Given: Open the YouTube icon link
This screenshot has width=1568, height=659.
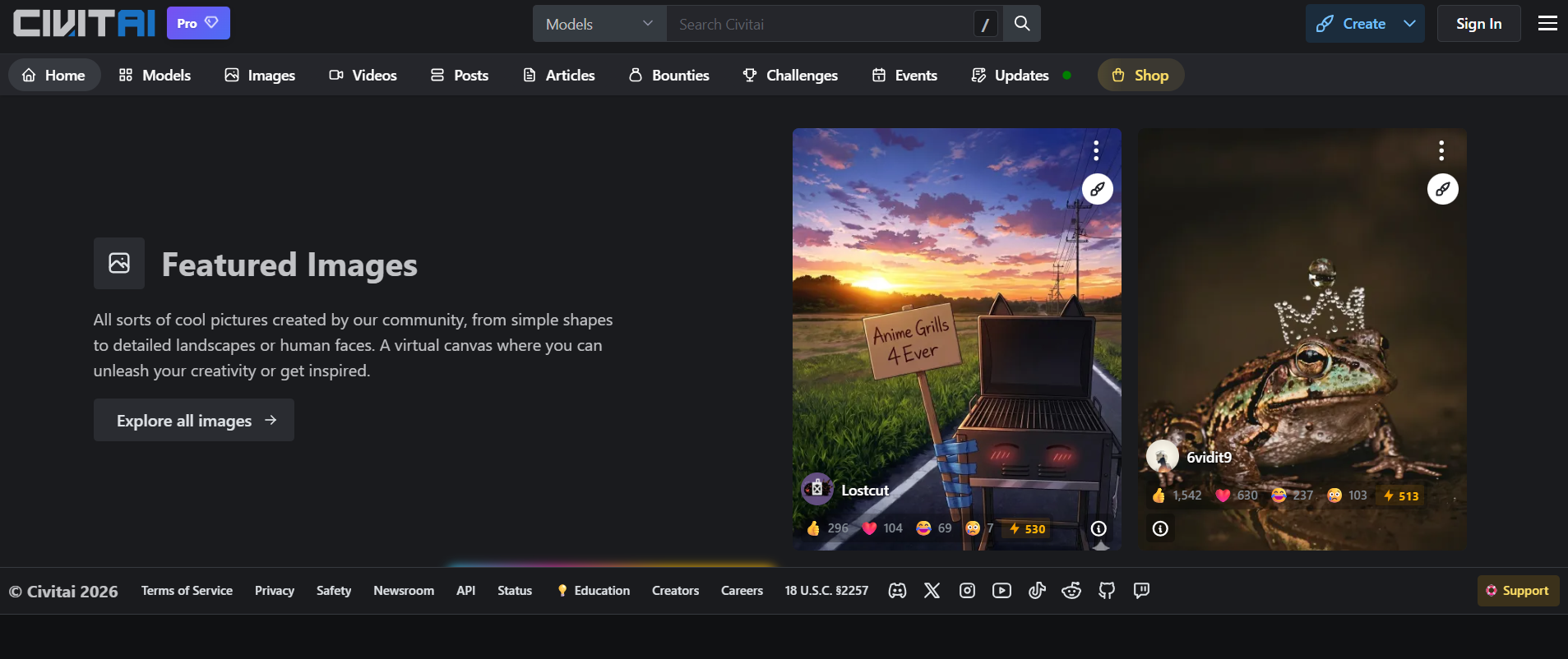Looking at the screenshot, I should click(1001, 591).
